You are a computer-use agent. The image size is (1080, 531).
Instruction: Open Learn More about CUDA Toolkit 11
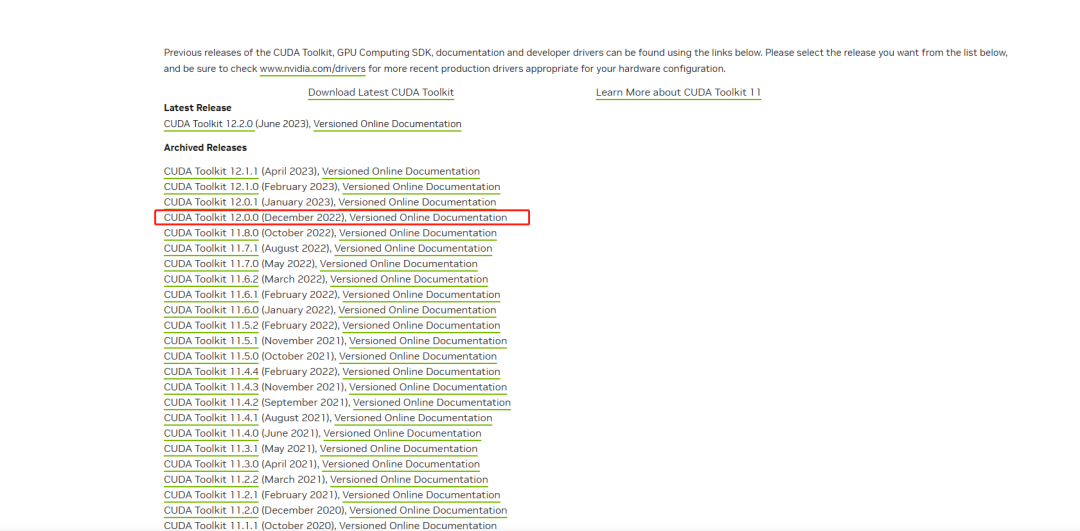(x=678, y=92)
